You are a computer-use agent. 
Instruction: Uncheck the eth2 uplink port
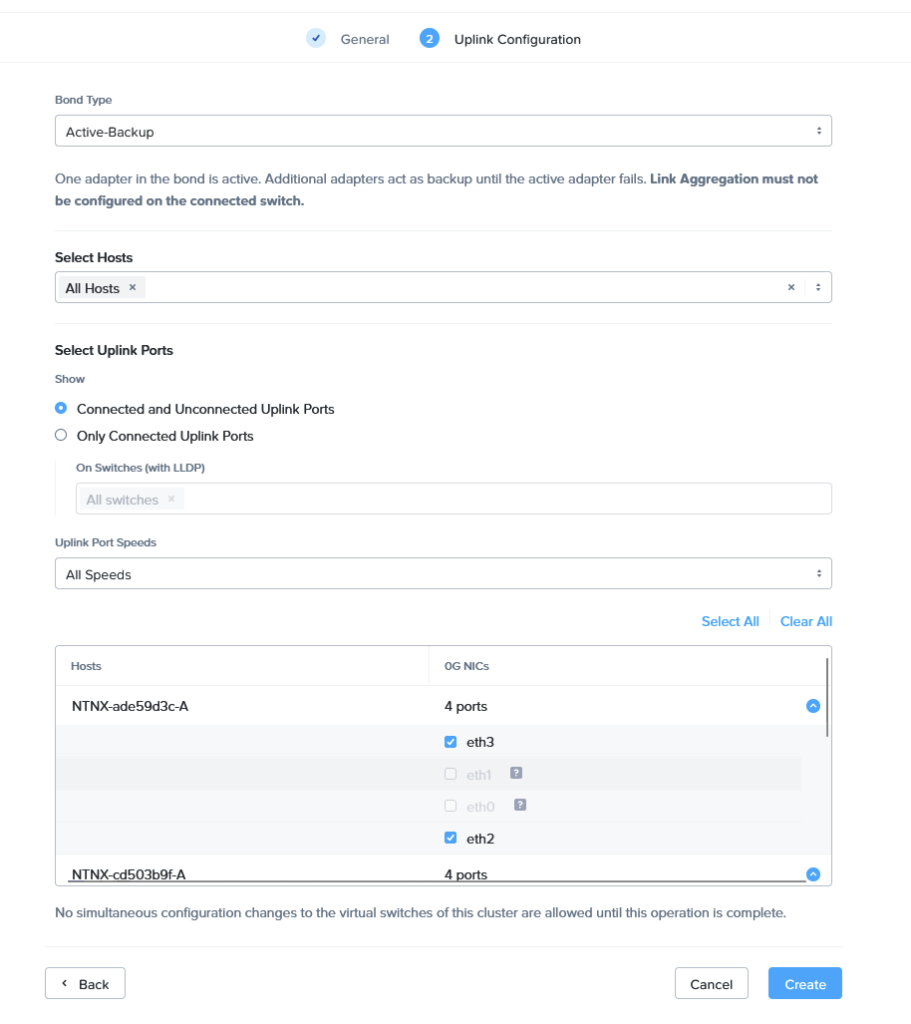(x=451, y=838)
